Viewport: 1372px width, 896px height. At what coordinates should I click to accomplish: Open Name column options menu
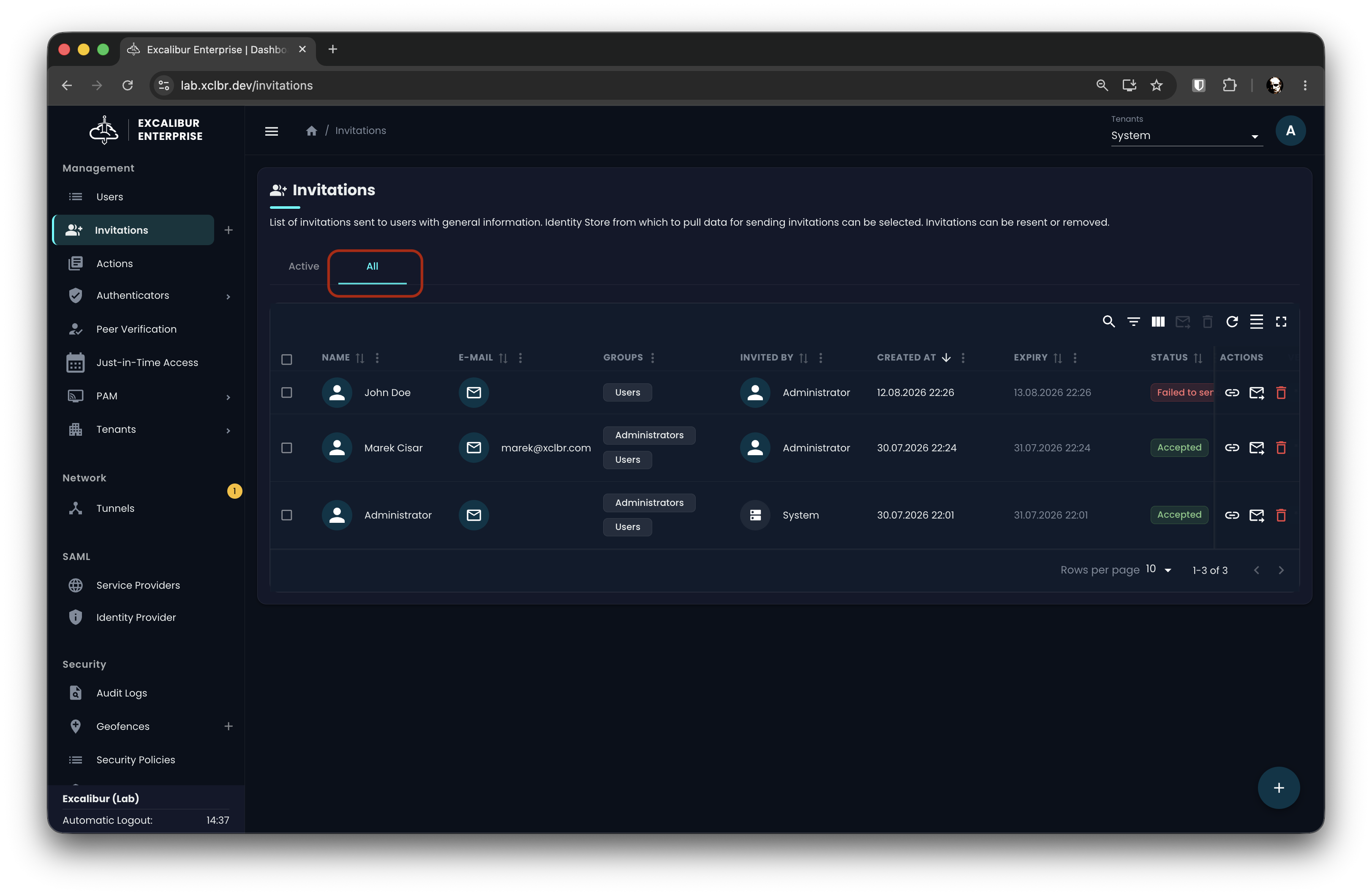pos(377,358)
